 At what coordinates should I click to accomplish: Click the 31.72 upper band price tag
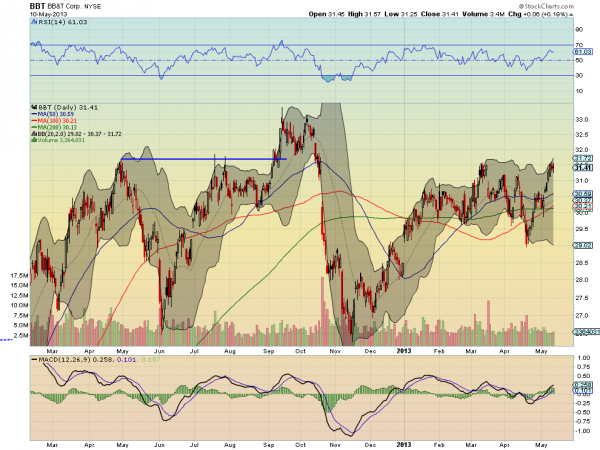(x=583, y=158)
